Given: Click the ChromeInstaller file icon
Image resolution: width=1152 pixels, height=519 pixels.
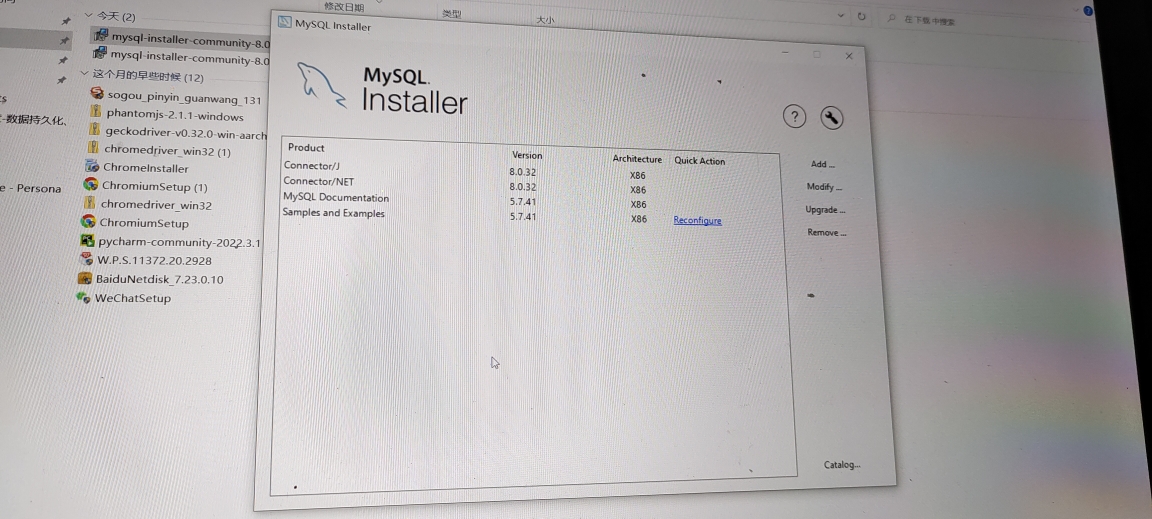Looking at the screenshot, I should tap(92, 166).
